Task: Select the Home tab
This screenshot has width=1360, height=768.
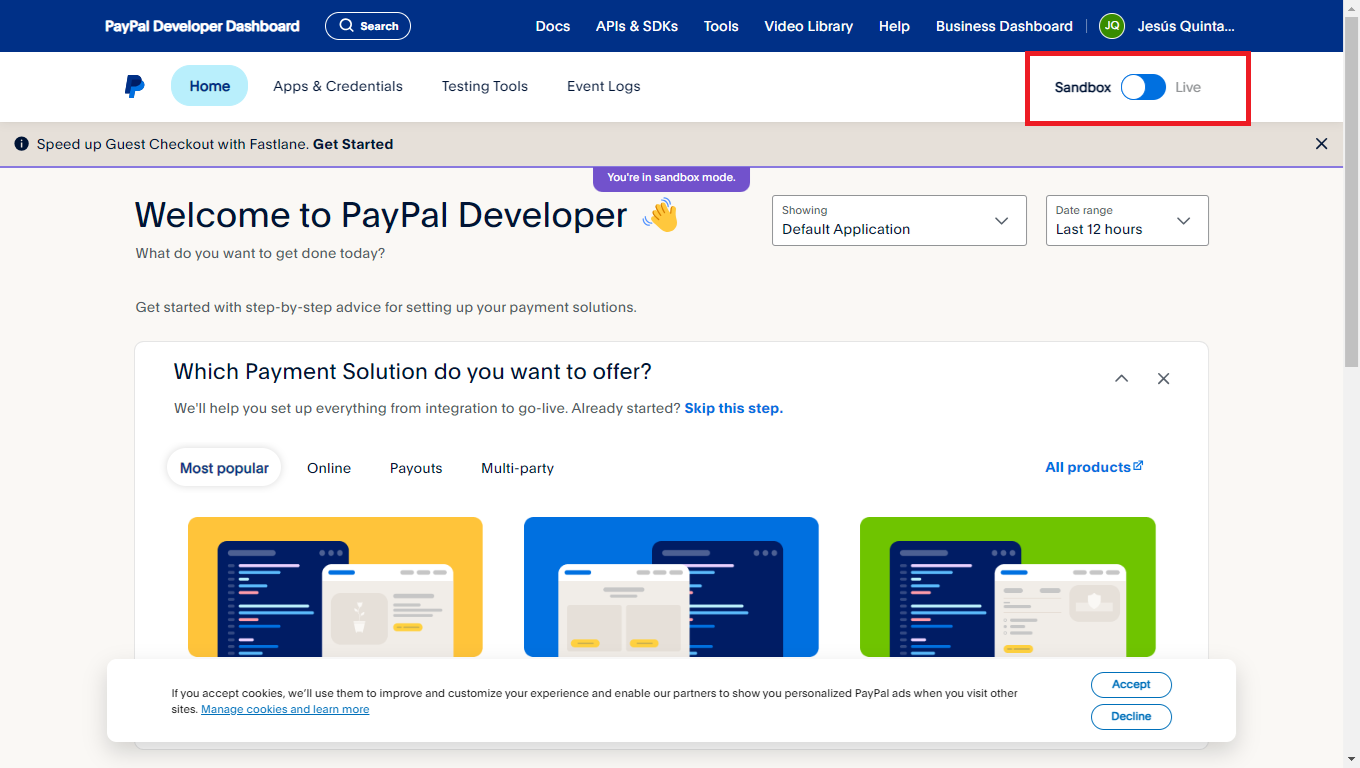Action: 209,86
